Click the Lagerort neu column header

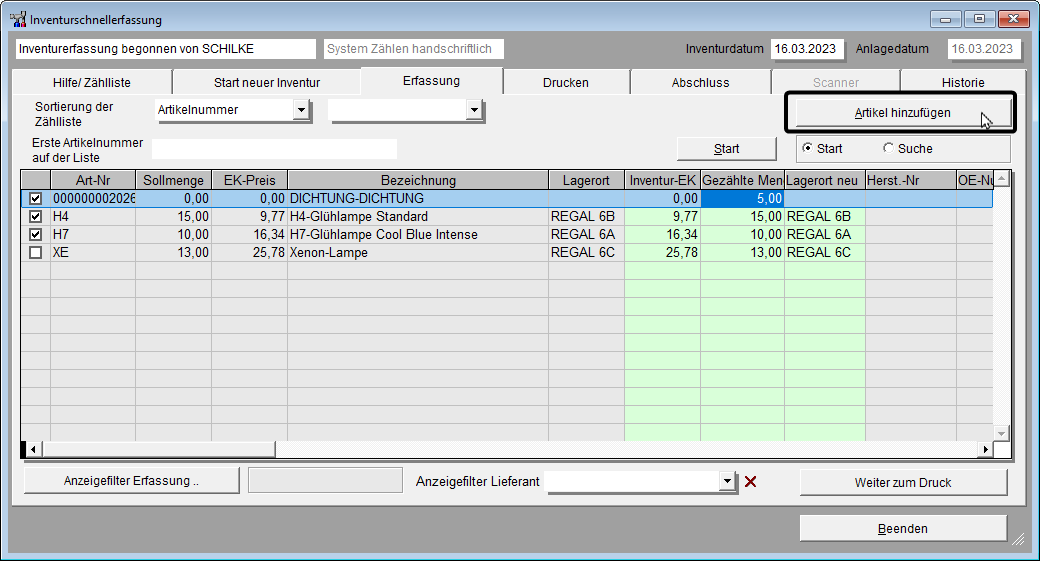[824, 180]
